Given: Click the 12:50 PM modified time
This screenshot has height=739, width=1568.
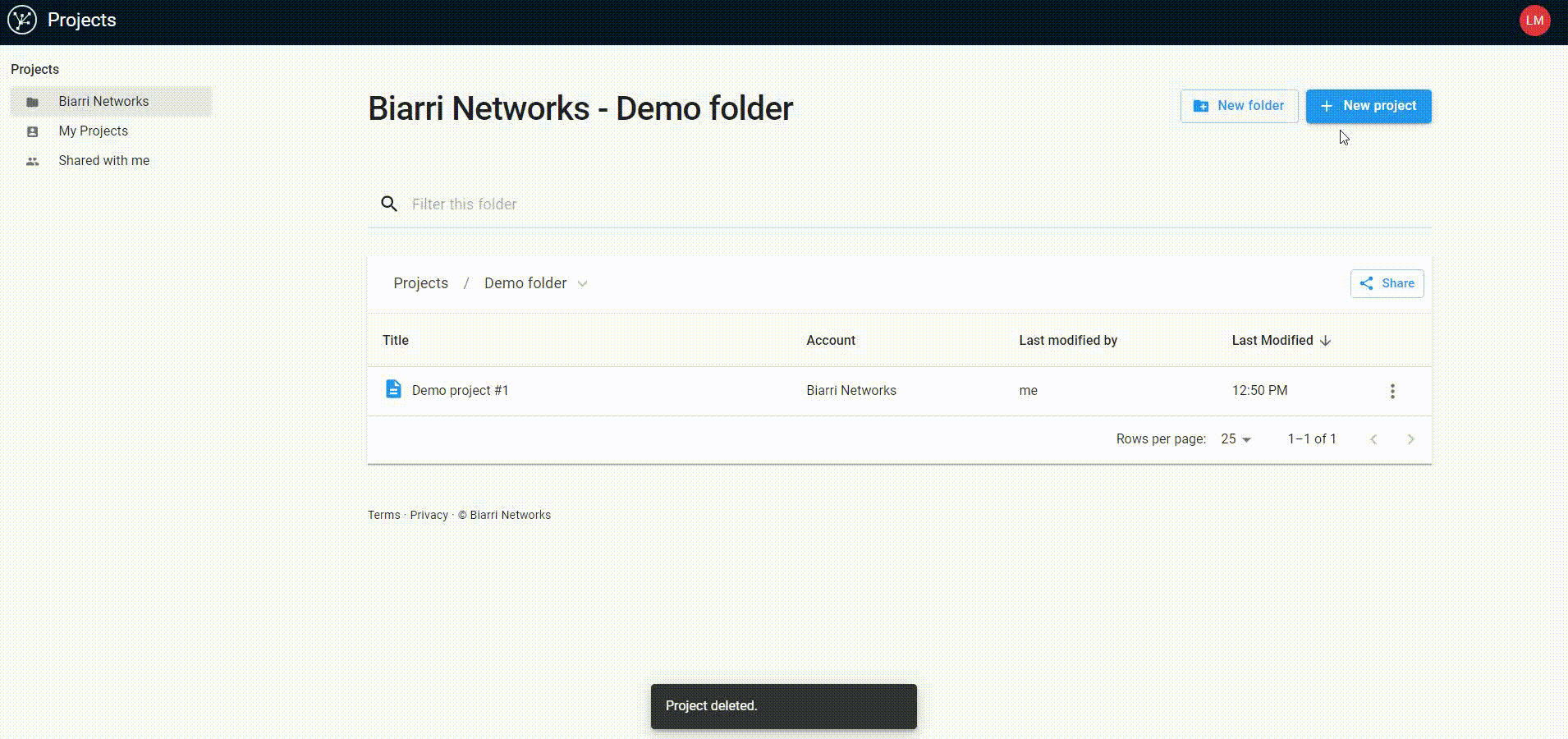Looking at the screenshot, I should pyautogui.click(x=1259, y=391).
